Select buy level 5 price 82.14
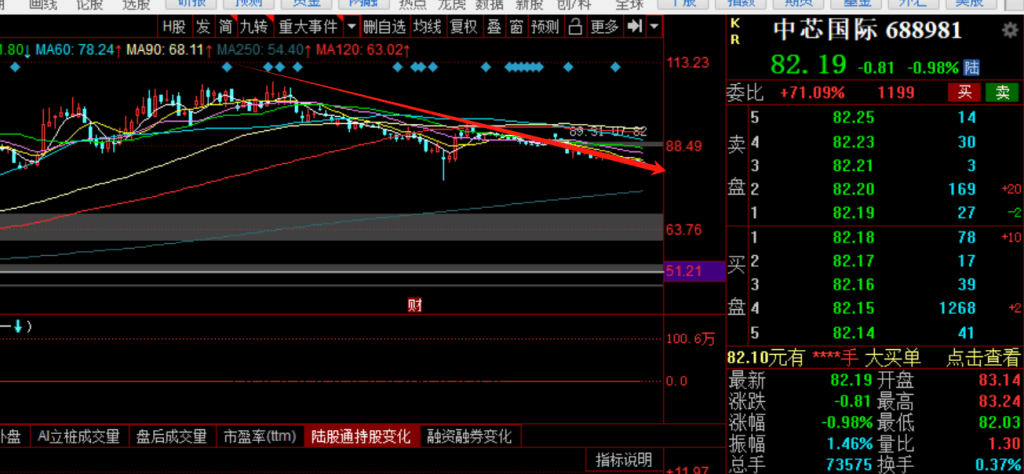This screenshot has width=1024, height=474. tap(853, 333)
